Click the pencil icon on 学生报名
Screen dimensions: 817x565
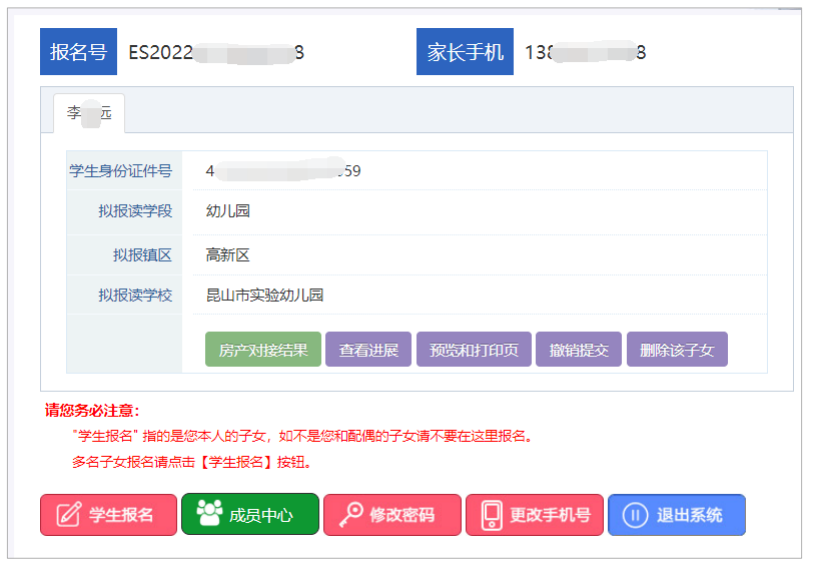tap(69, 515)
